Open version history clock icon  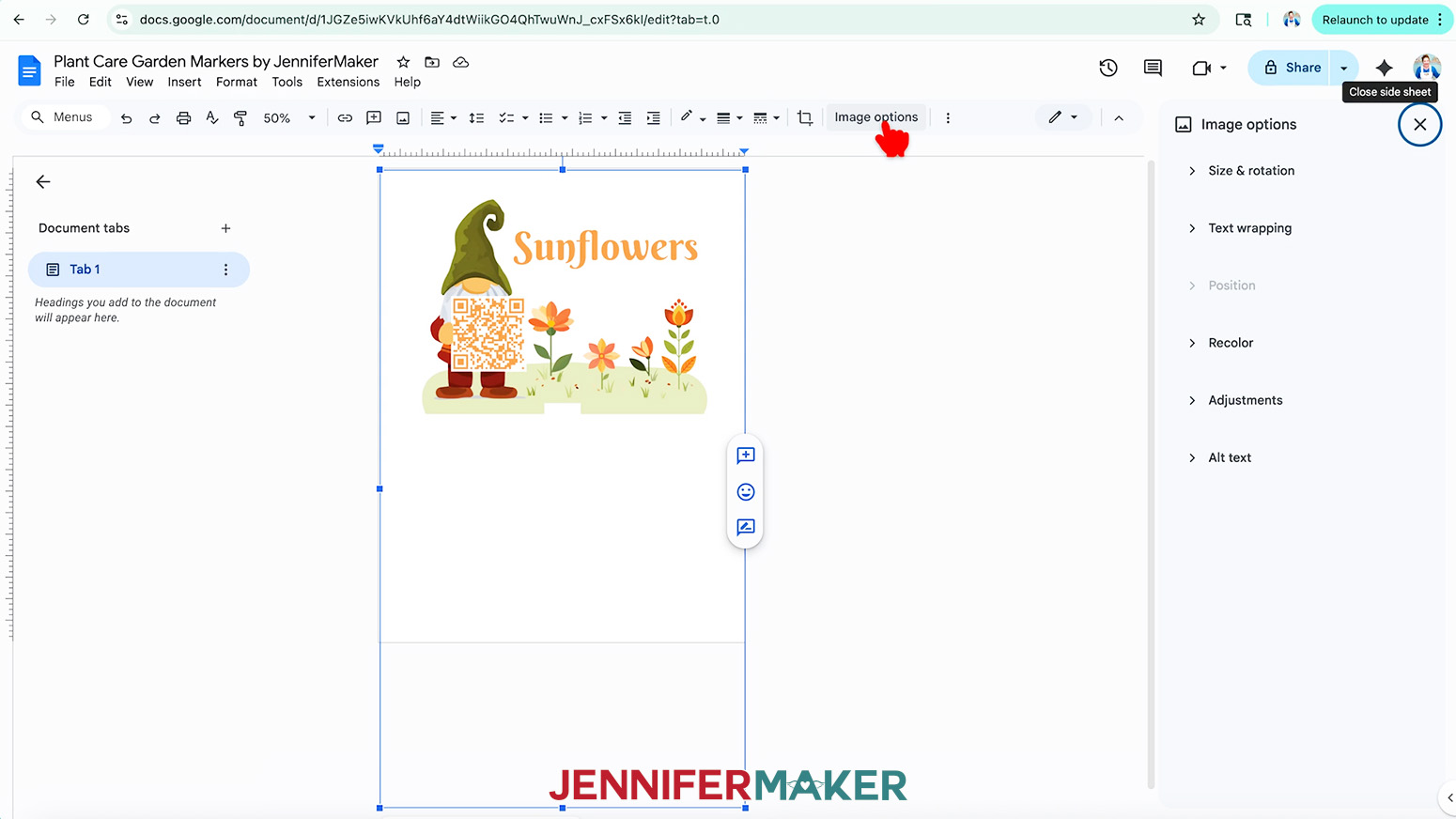[x=1108, y=68]
